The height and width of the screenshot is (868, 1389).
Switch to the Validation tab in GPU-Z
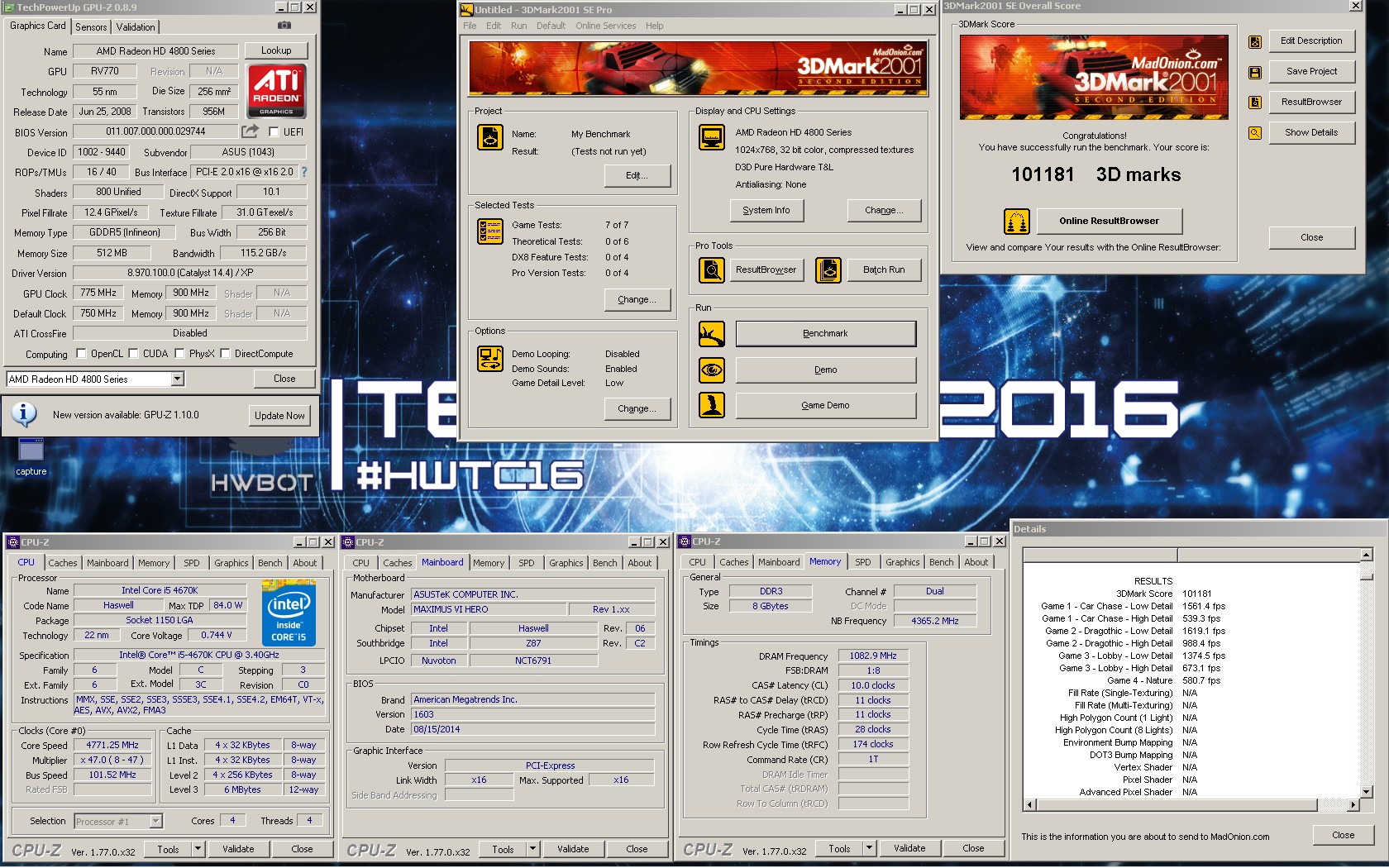click(x=136, y=27)
